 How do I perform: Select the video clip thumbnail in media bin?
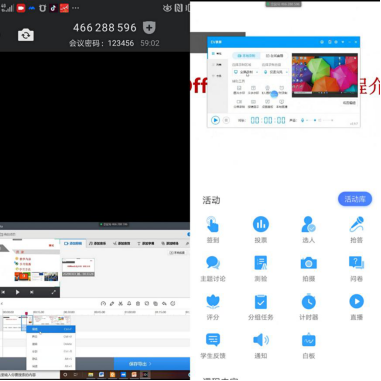(x=78, y=267)
